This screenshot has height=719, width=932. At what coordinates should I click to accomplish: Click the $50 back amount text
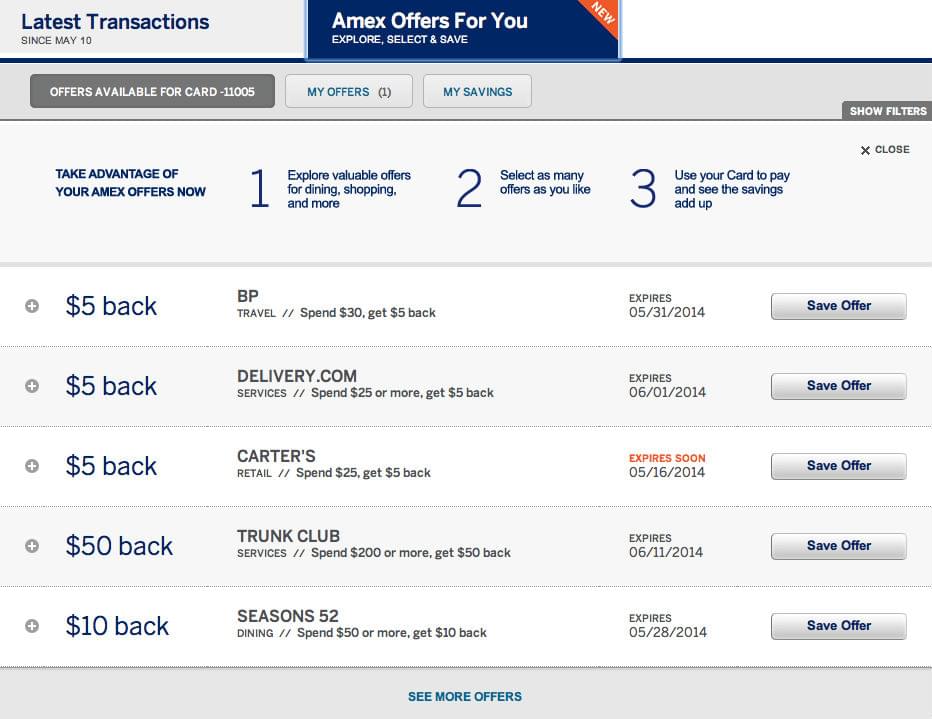119,546
